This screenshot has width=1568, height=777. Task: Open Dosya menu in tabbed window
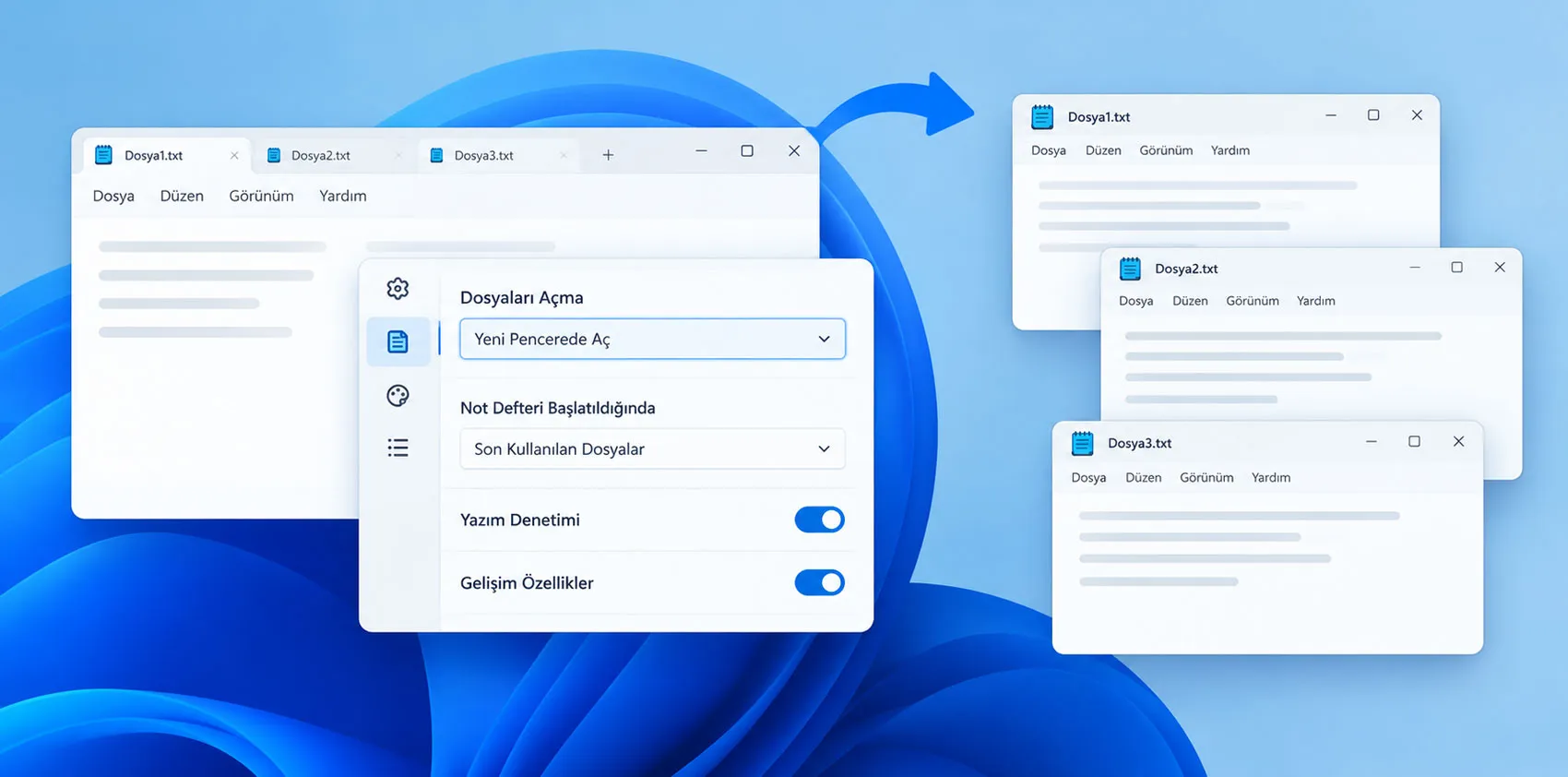[113, 196]
